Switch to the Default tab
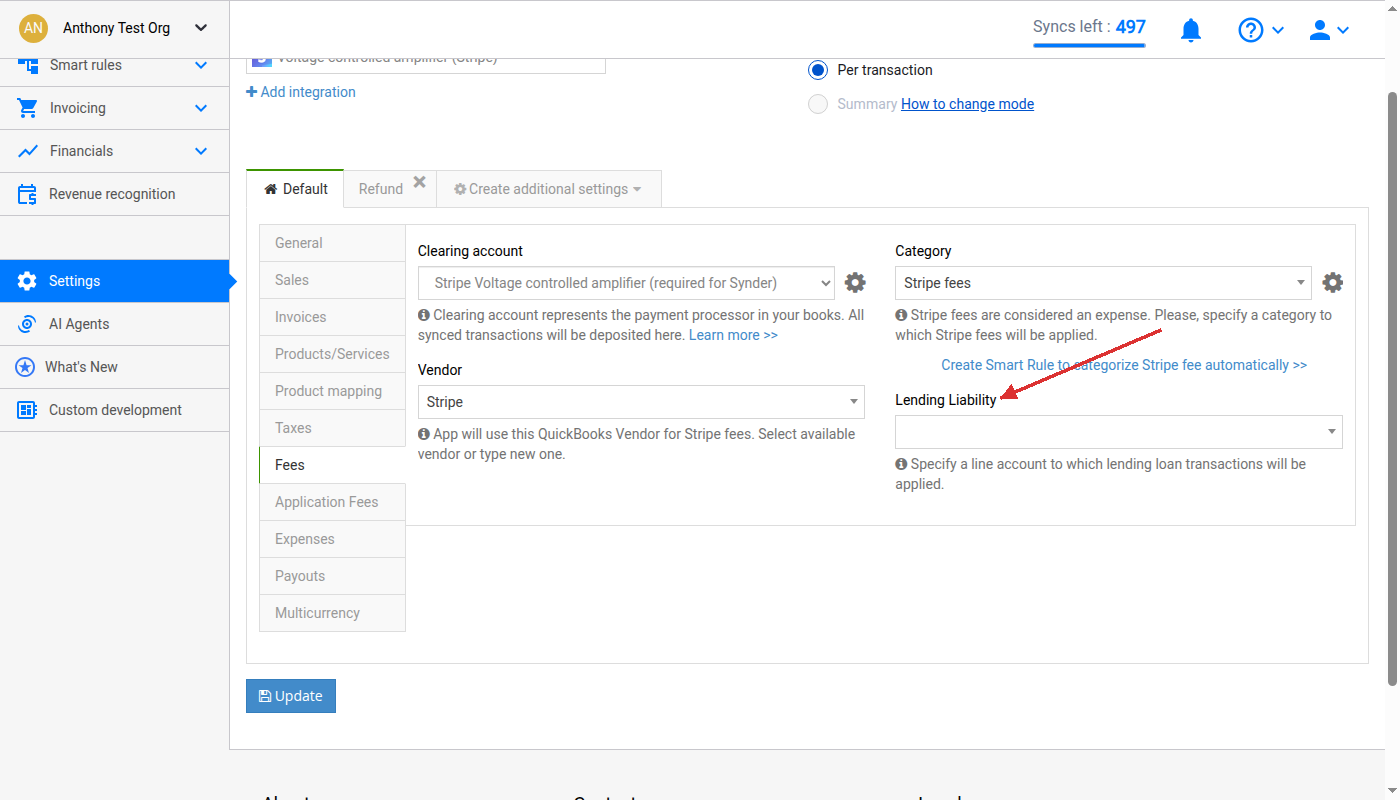 [x=296, y=189]
